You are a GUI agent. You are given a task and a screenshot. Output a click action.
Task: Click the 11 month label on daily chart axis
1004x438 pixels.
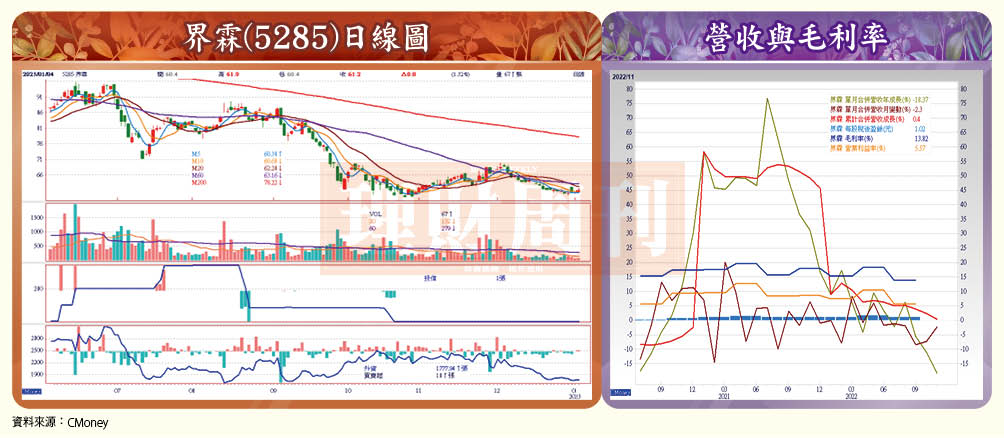pyautogui.click(x=418, y=389)
